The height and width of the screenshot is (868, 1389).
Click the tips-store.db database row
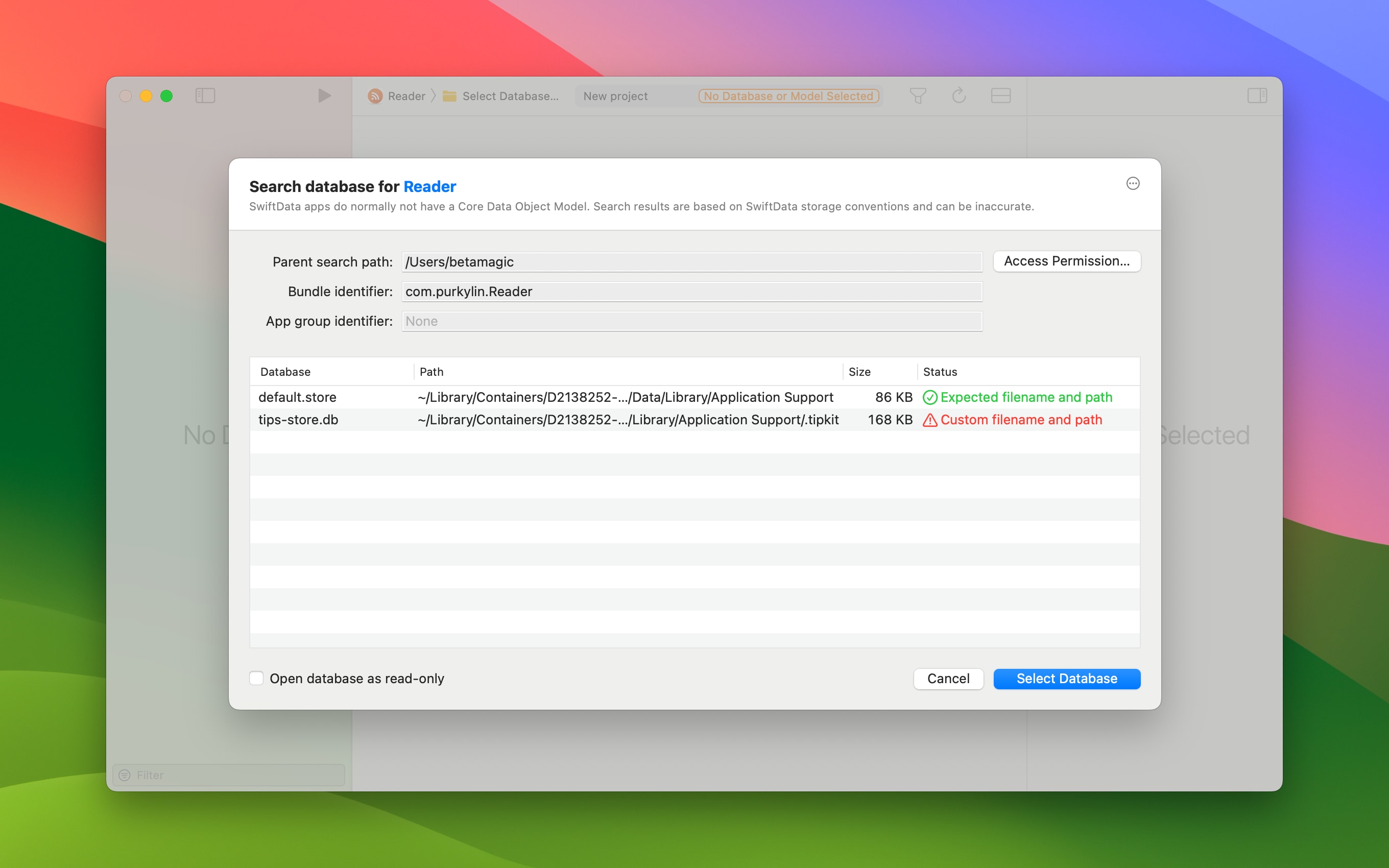pyautogui.click(x=694, y=419)
